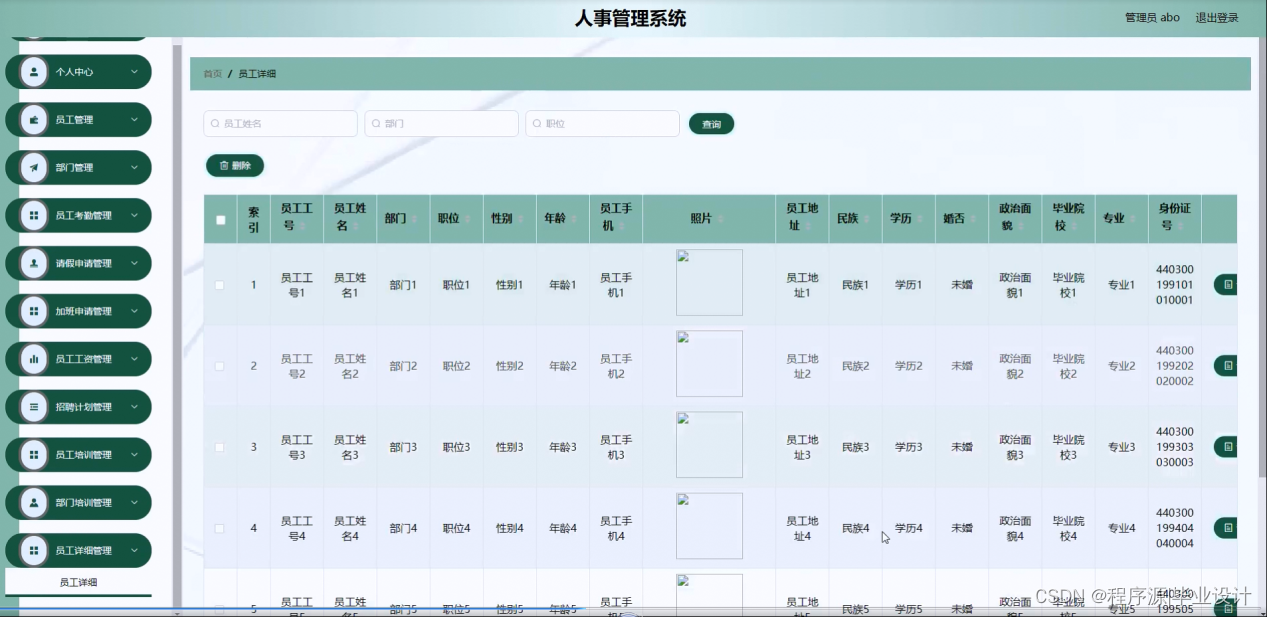Check the checkbox for row 3
The image size is (1267, 617).
coord(220,447)
